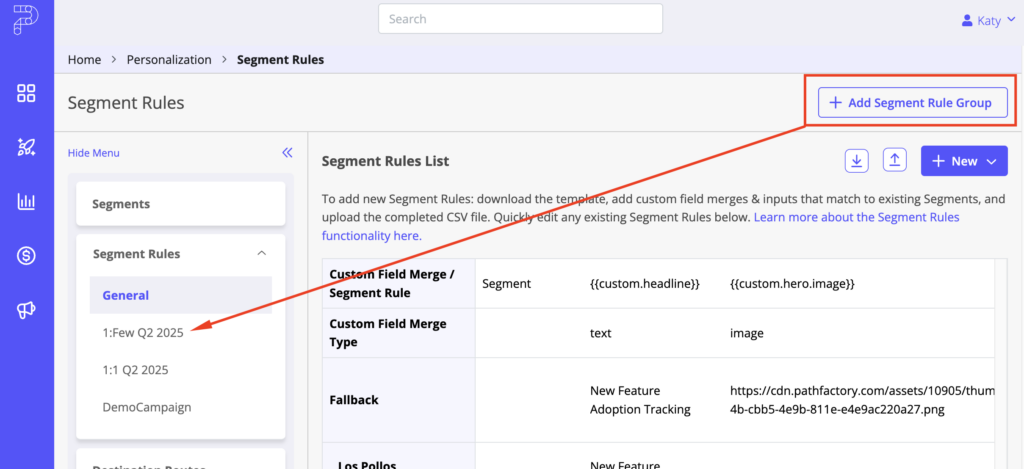Image resolution: width=1024 pixels, height=469 pixels.
Task: Open the bar chart analytics icon
Action: click(x=26, y=202)
